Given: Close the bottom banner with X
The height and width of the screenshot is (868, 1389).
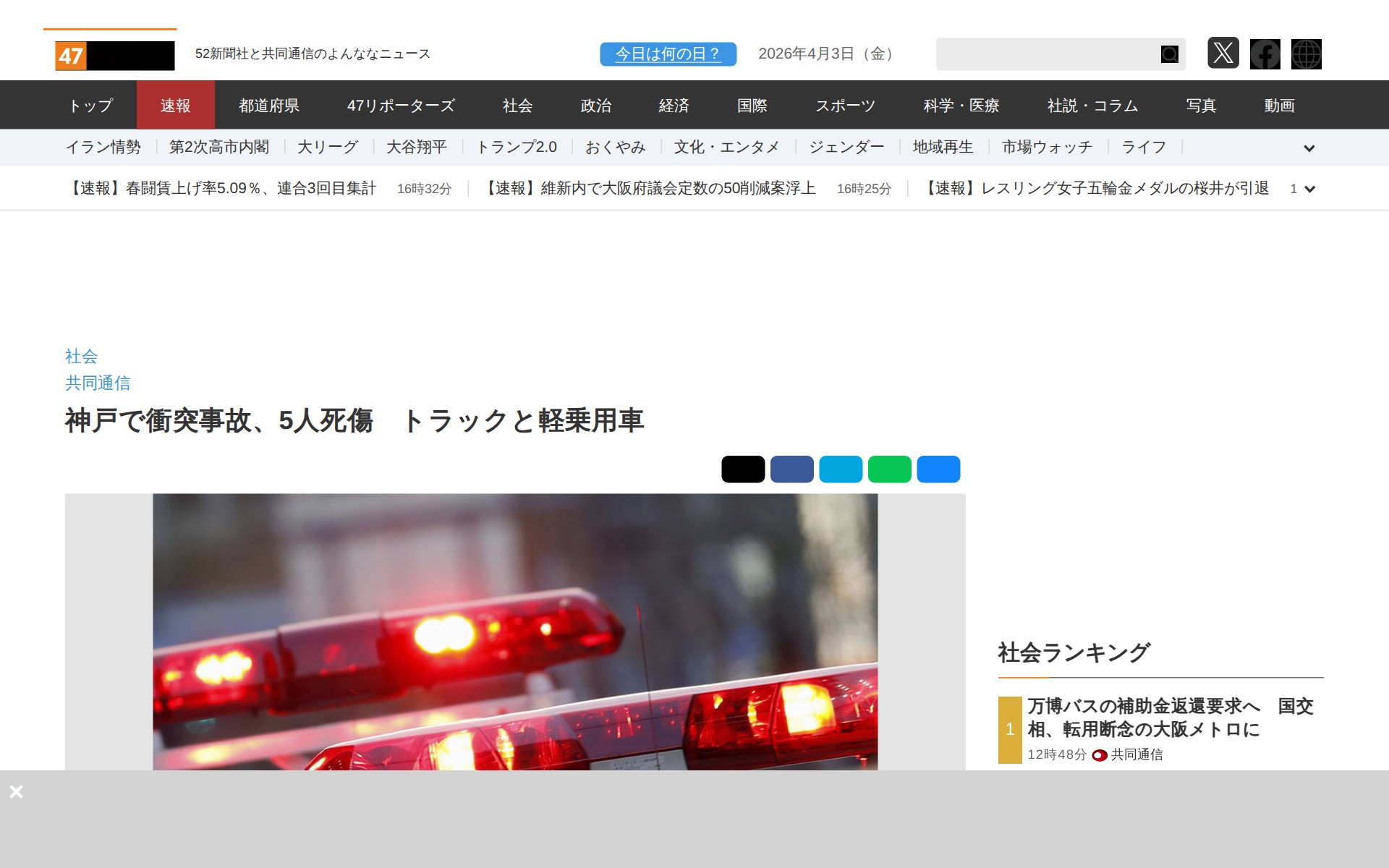Looking at the screenshot, I should (16, 791).
